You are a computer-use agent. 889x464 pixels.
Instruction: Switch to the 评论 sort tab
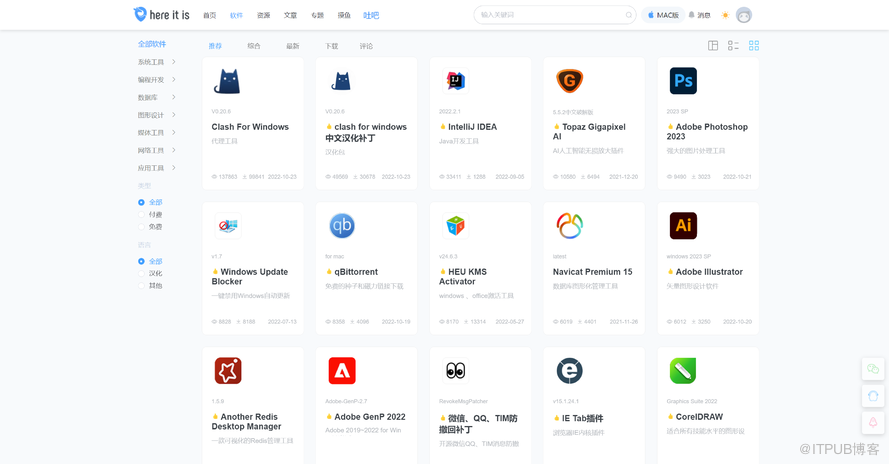point(366,46)
